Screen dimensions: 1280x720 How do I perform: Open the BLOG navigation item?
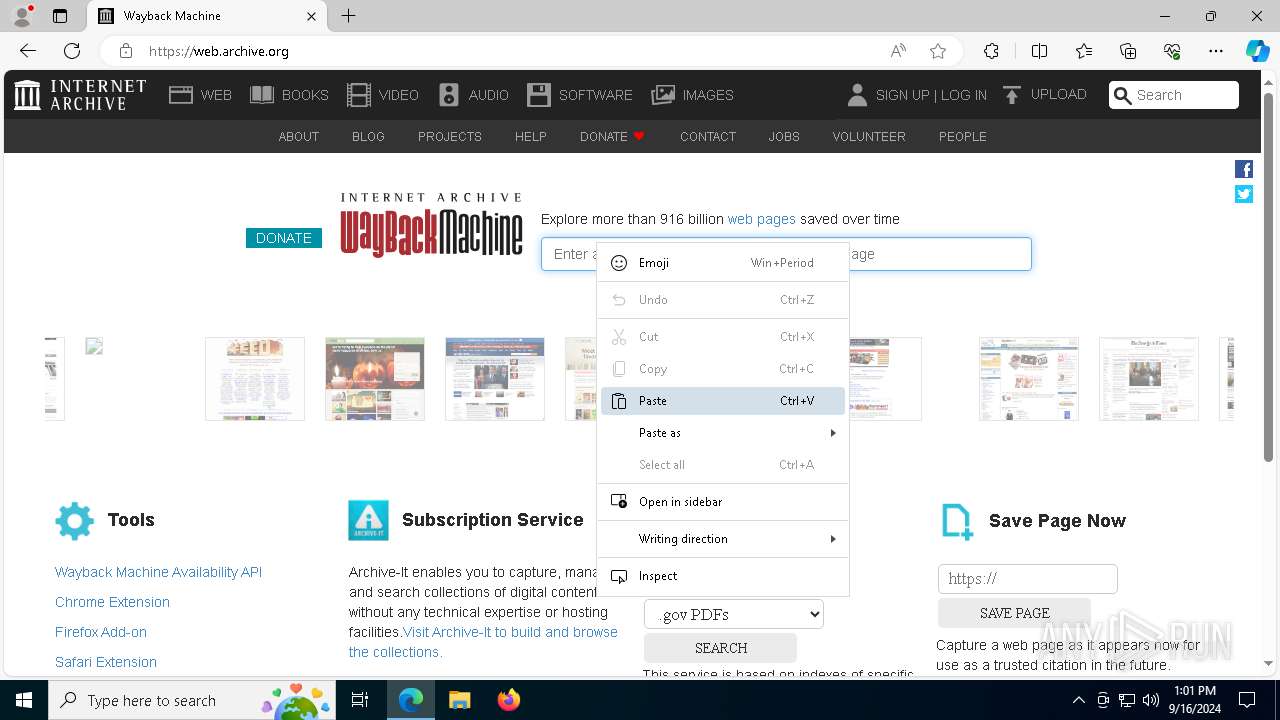[x=368, y=137]
